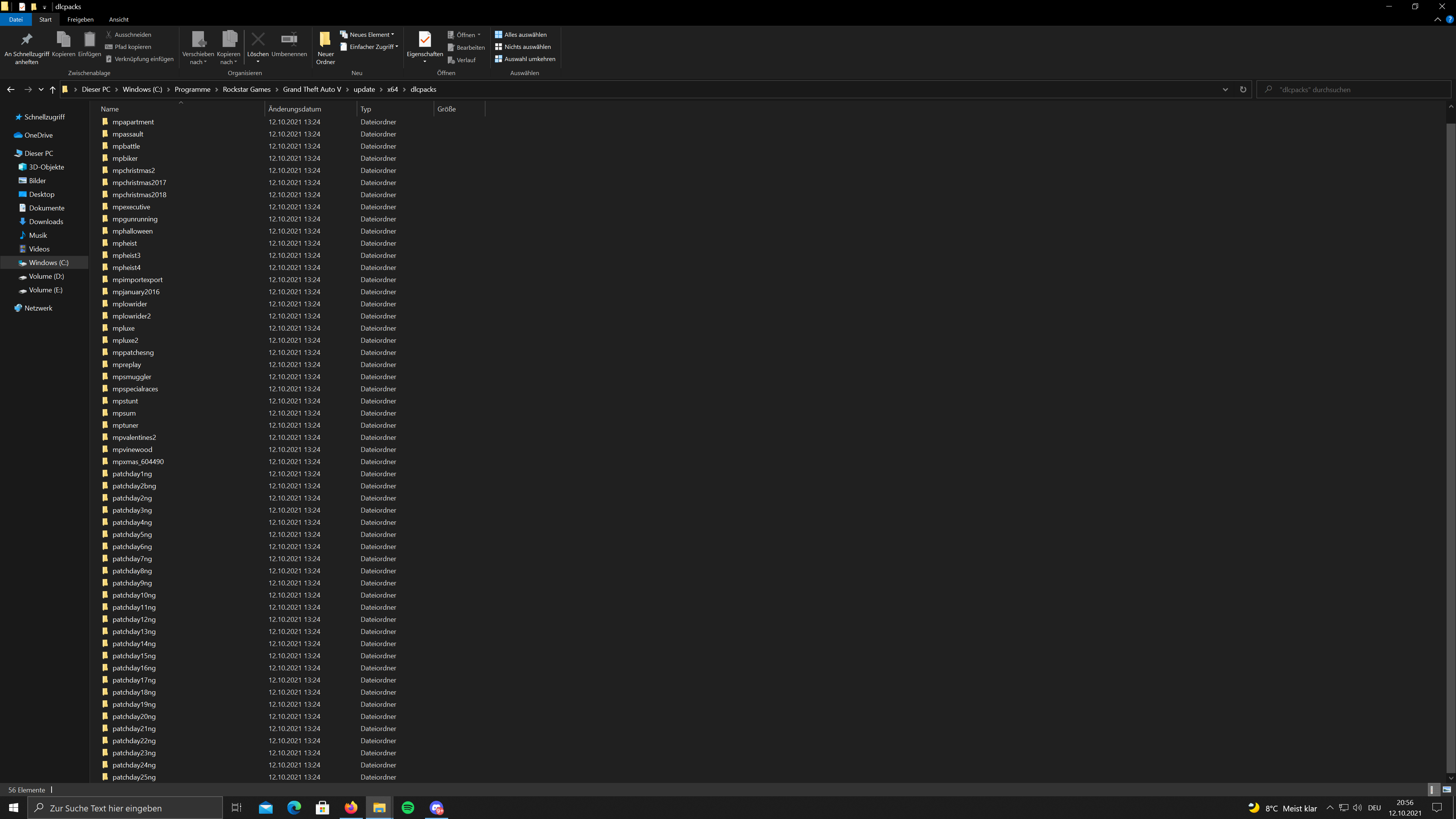Navigate up one folder with up arrow
This screenshot has width=1456, height=819.
53,89
